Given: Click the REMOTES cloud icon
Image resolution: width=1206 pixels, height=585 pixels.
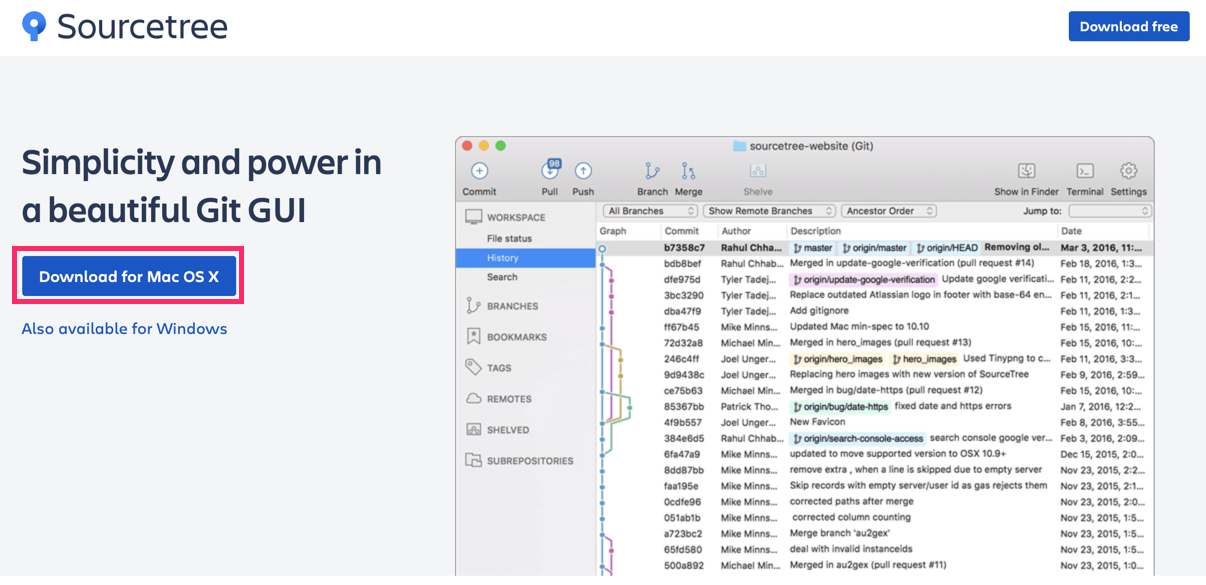Looking at the screenshot, I should coord(473,398).
